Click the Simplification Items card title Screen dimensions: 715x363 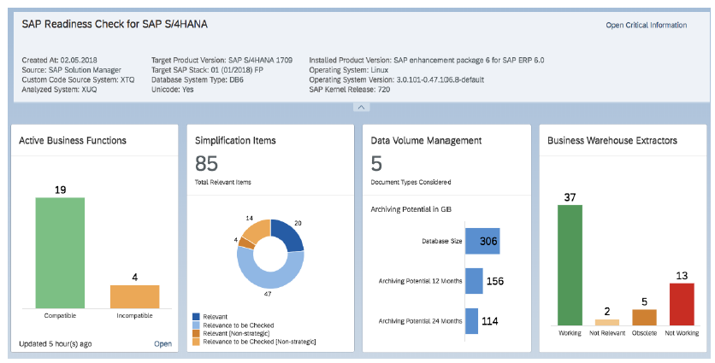(x=235, y=140)
